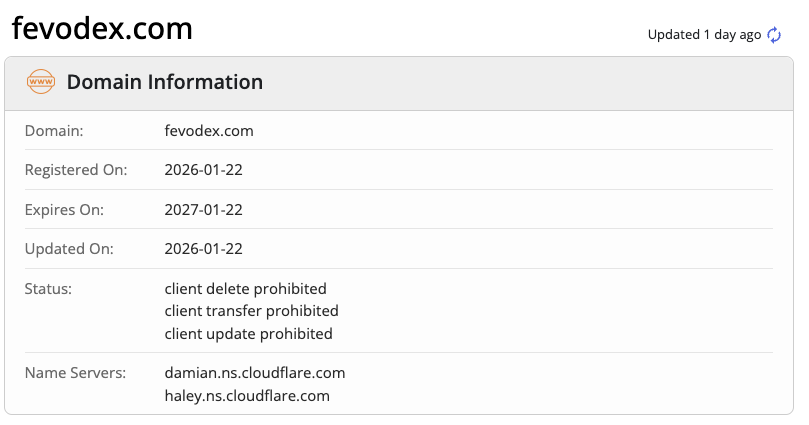Click the Domain Information header
The width and height of the screenshot is (809, 425).
tap(165, 82)
